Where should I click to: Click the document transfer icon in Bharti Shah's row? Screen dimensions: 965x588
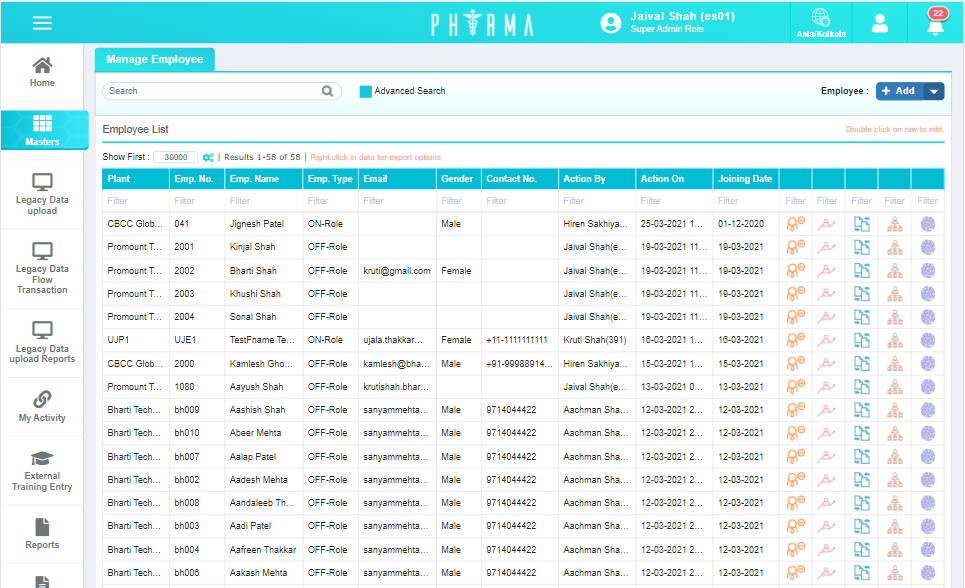pos(861,270)
